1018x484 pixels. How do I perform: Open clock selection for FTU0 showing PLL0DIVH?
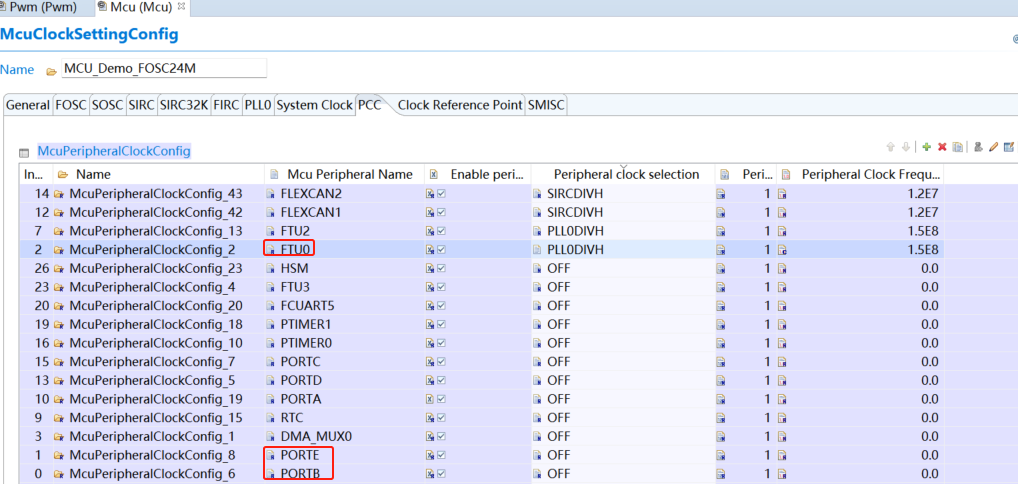pos(620,249)
